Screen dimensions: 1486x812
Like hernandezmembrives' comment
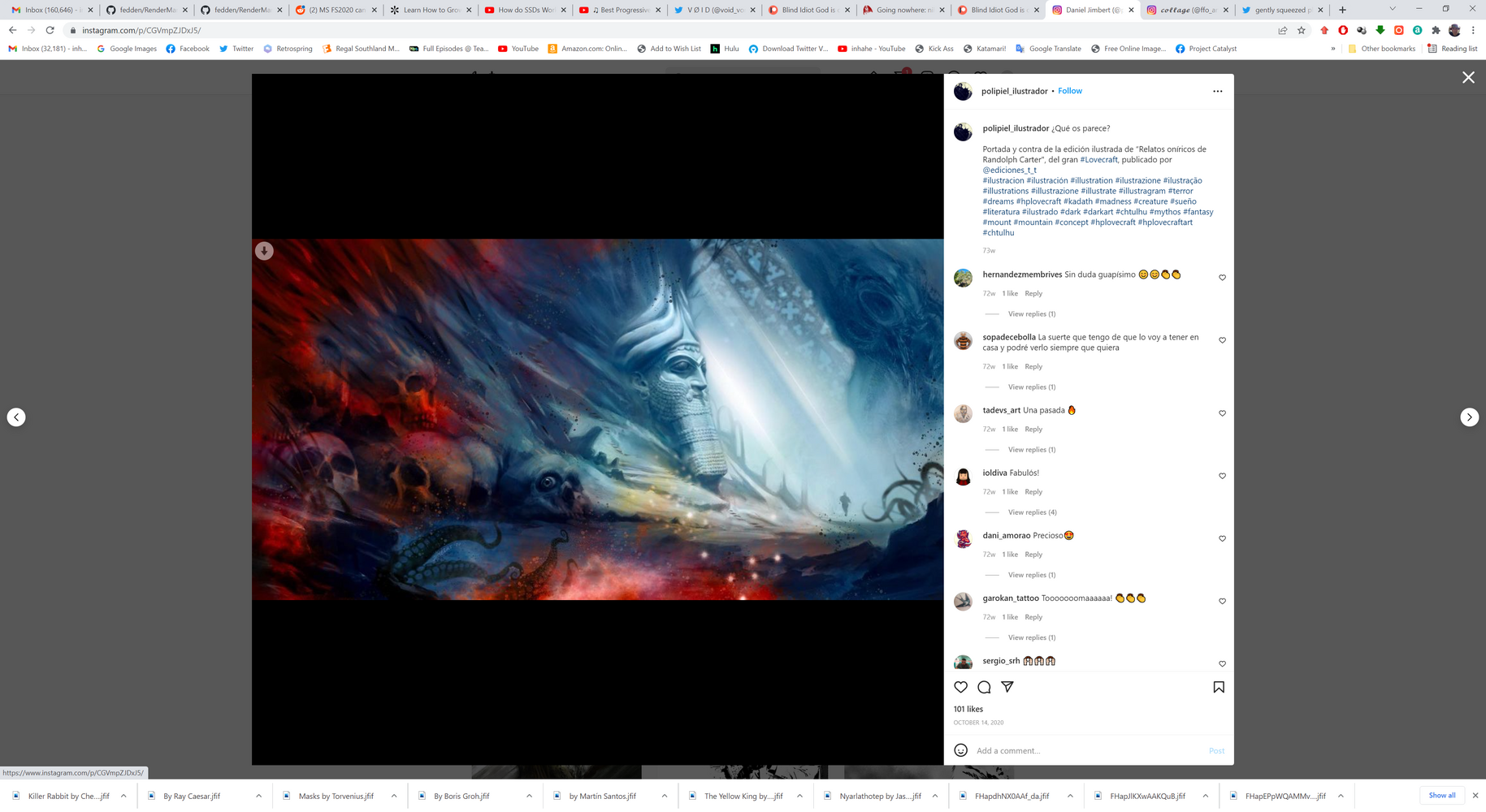[1222, 278]
